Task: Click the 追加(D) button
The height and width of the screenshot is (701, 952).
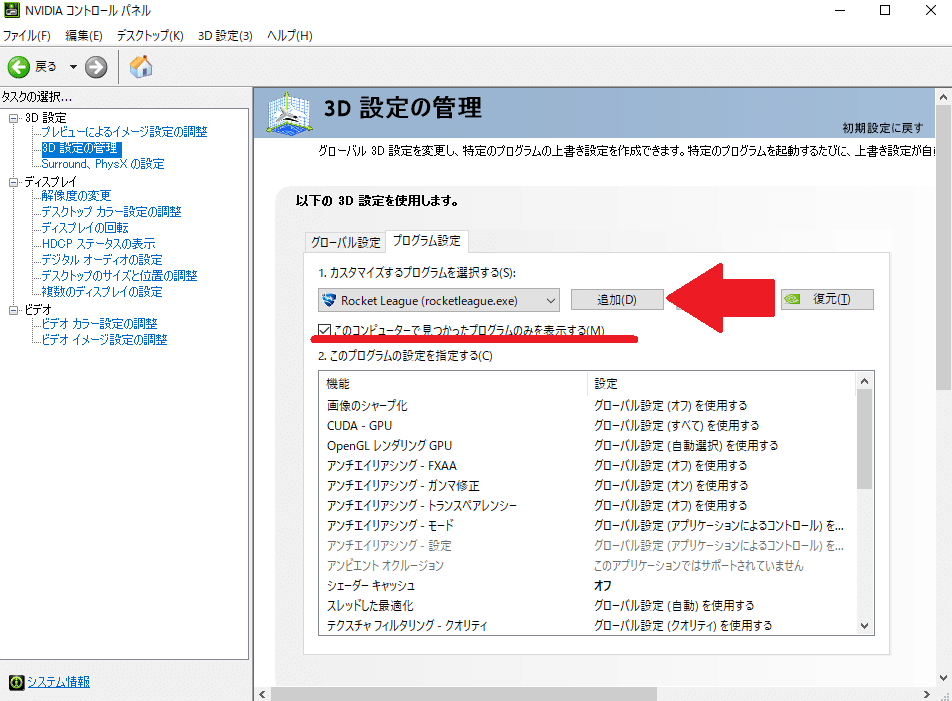Action: click(x=617, y=300)
